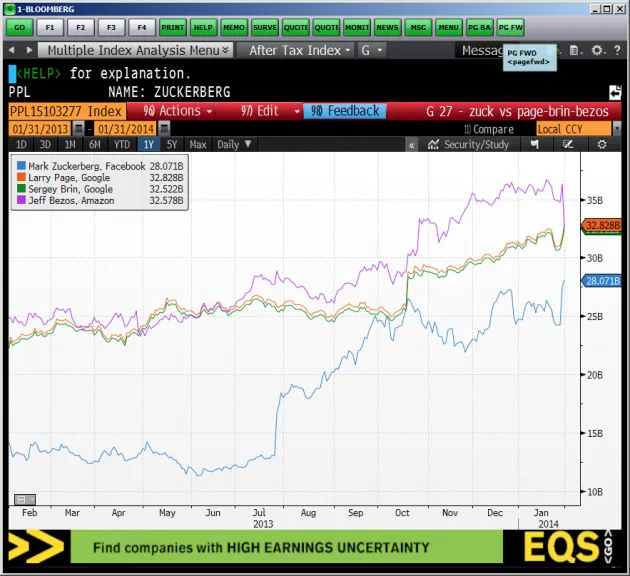Viewport: 630px width, 576px height.
Task: Open the Security/Study chart menu
Action: [x=468, y=145]
